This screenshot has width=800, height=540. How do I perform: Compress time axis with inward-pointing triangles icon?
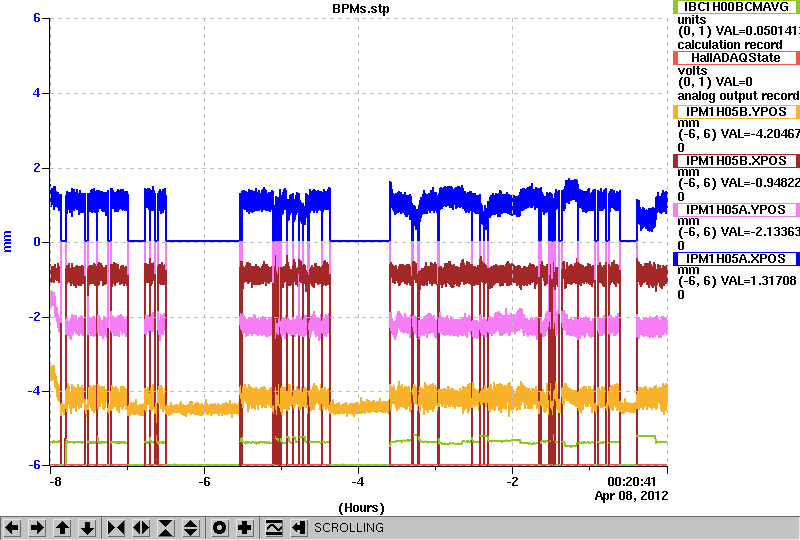tap(116, 527)
